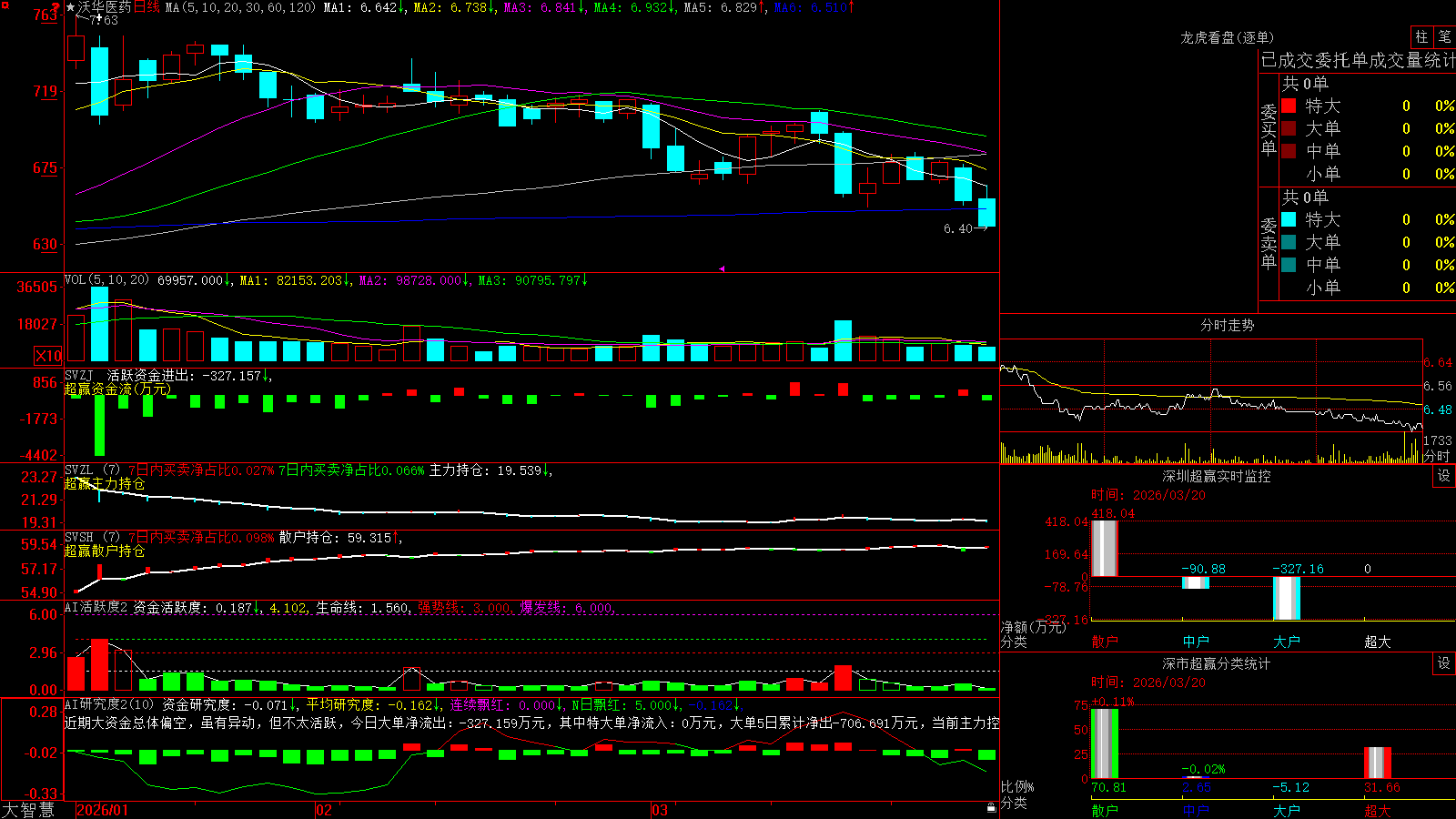The height and width of the screenshot is (819, 1456).
Task: Click the 沃华医药 stock name
Action: pos(105,7)
